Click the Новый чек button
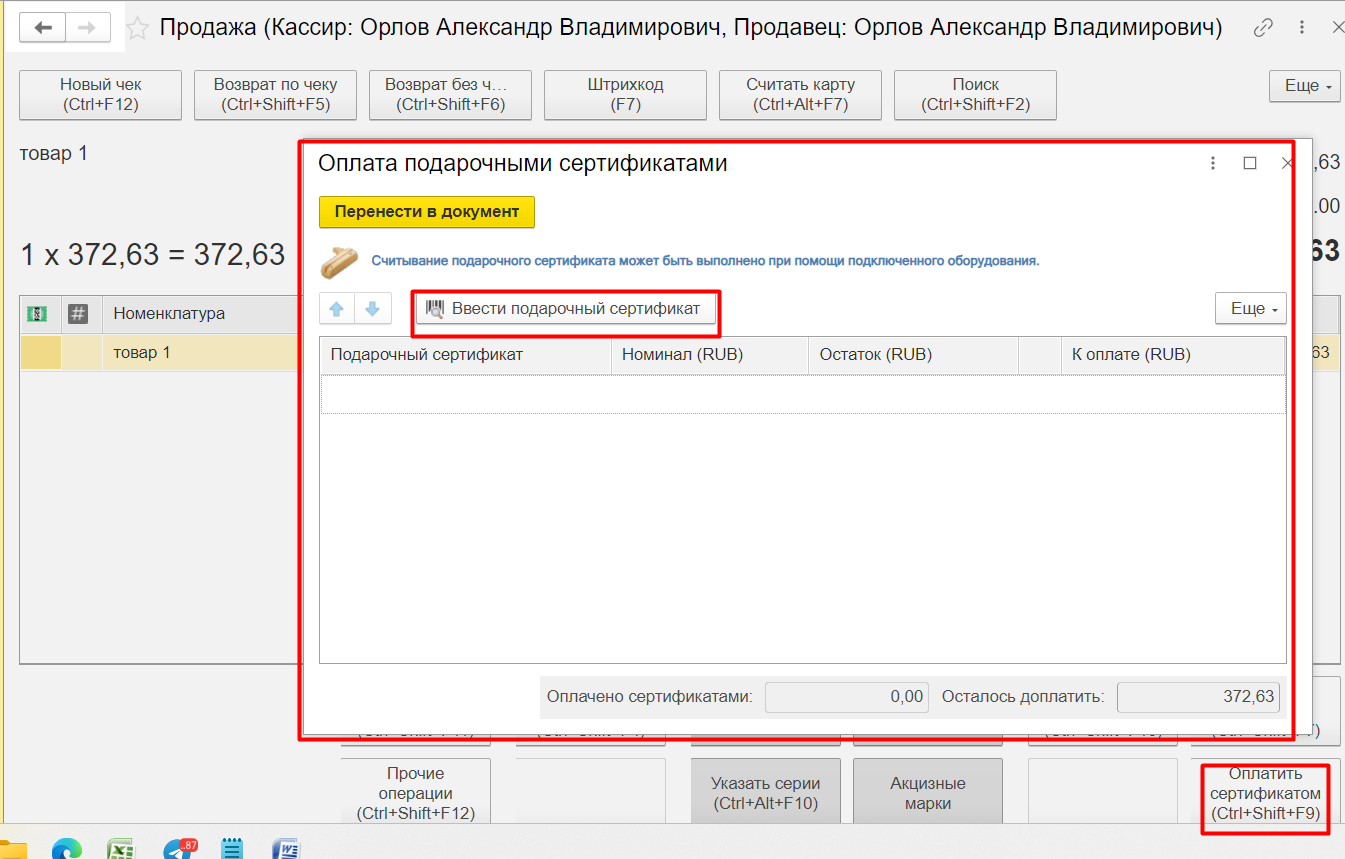Screen dimensions: 1345x859 point(100,95)
